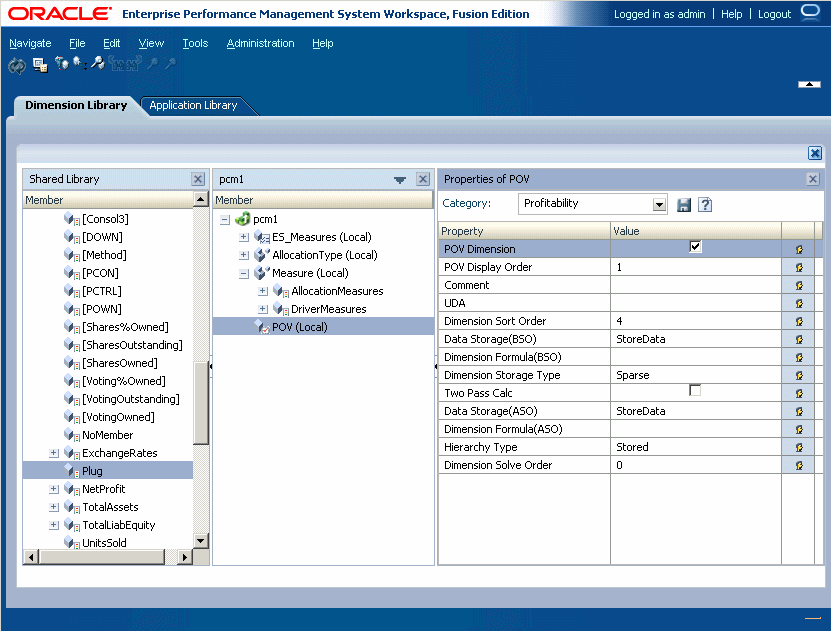831x631 pixels.
Task: Click the bulb icon for POV Dimension
Action: [799, 250]
